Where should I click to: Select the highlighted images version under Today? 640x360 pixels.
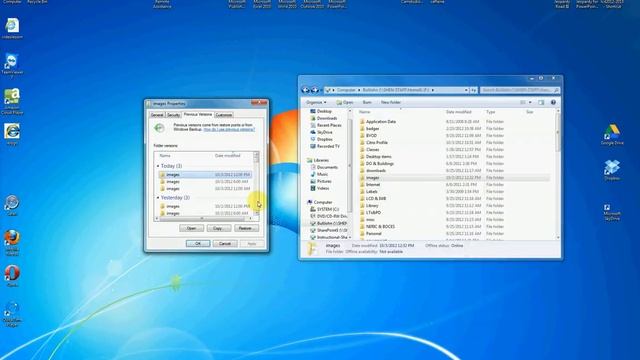click(205, 175)
